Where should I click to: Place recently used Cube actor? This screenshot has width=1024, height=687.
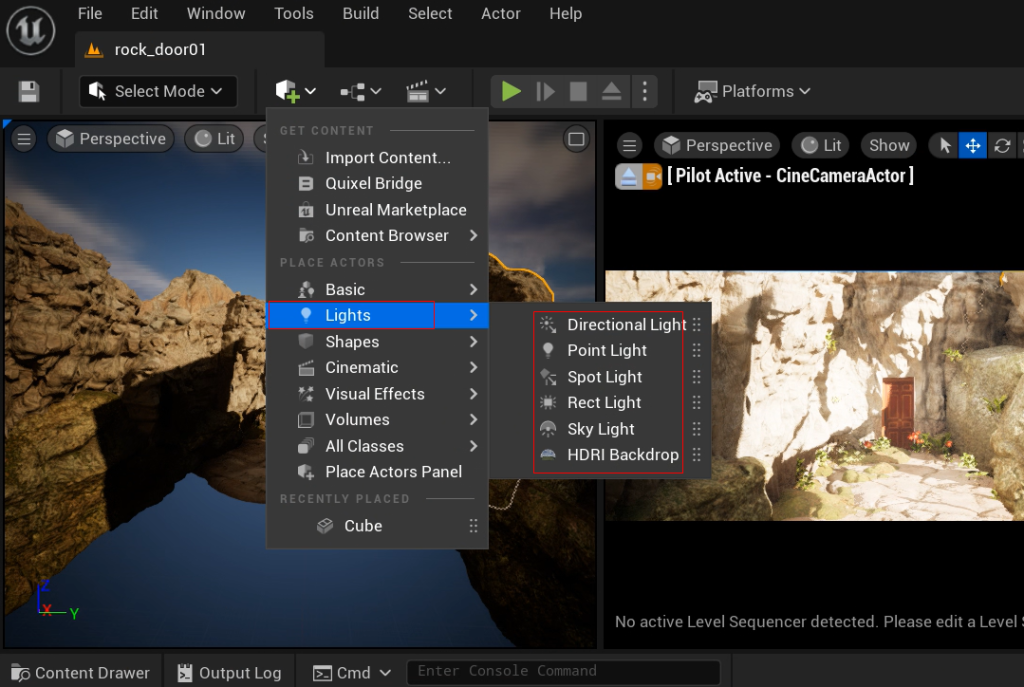tap(377, 526)
